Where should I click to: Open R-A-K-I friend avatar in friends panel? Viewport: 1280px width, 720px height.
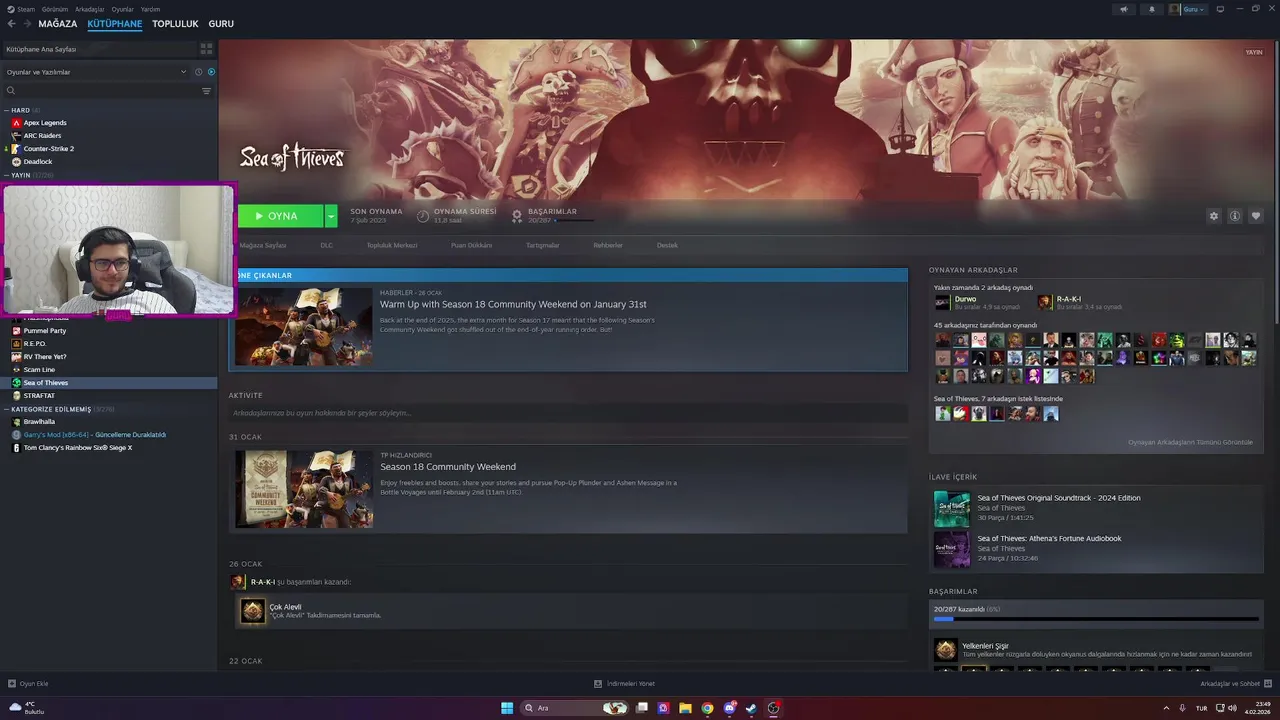[1045, 302]
